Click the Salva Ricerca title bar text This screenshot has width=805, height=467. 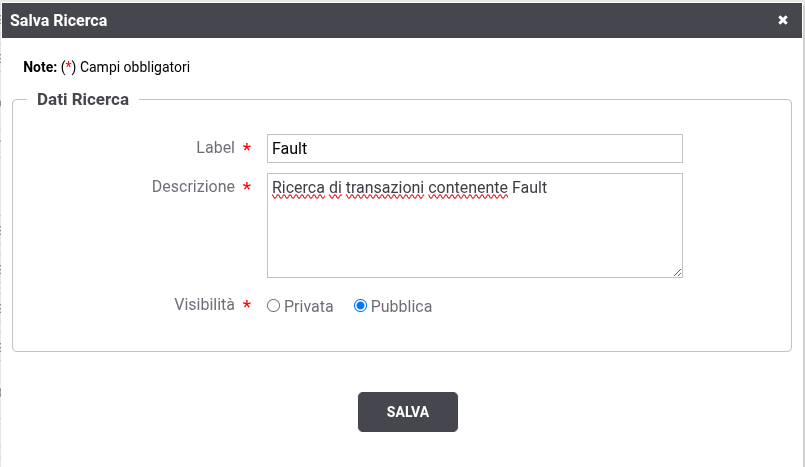tap(59, 21)
